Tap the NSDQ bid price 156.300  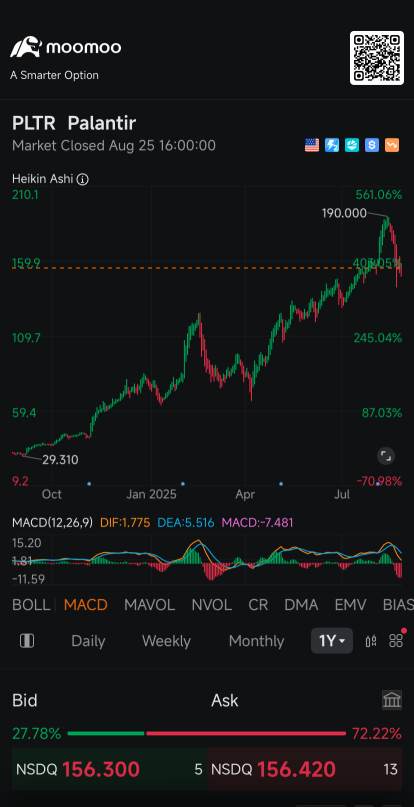[101, 770]
